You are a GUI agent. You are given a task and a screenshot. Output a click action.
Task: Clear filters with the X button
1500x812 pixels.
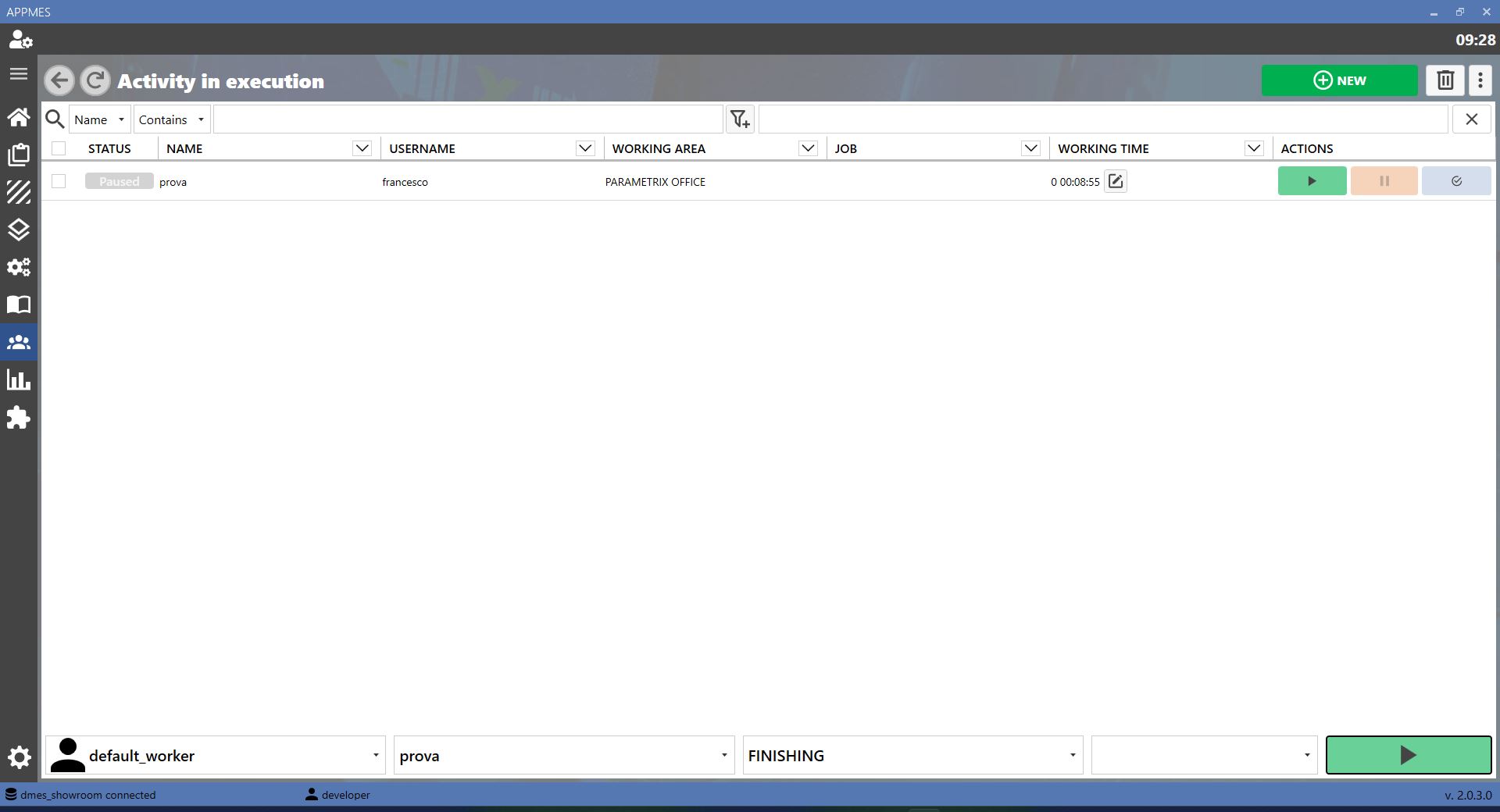[x=1472, y=119]
